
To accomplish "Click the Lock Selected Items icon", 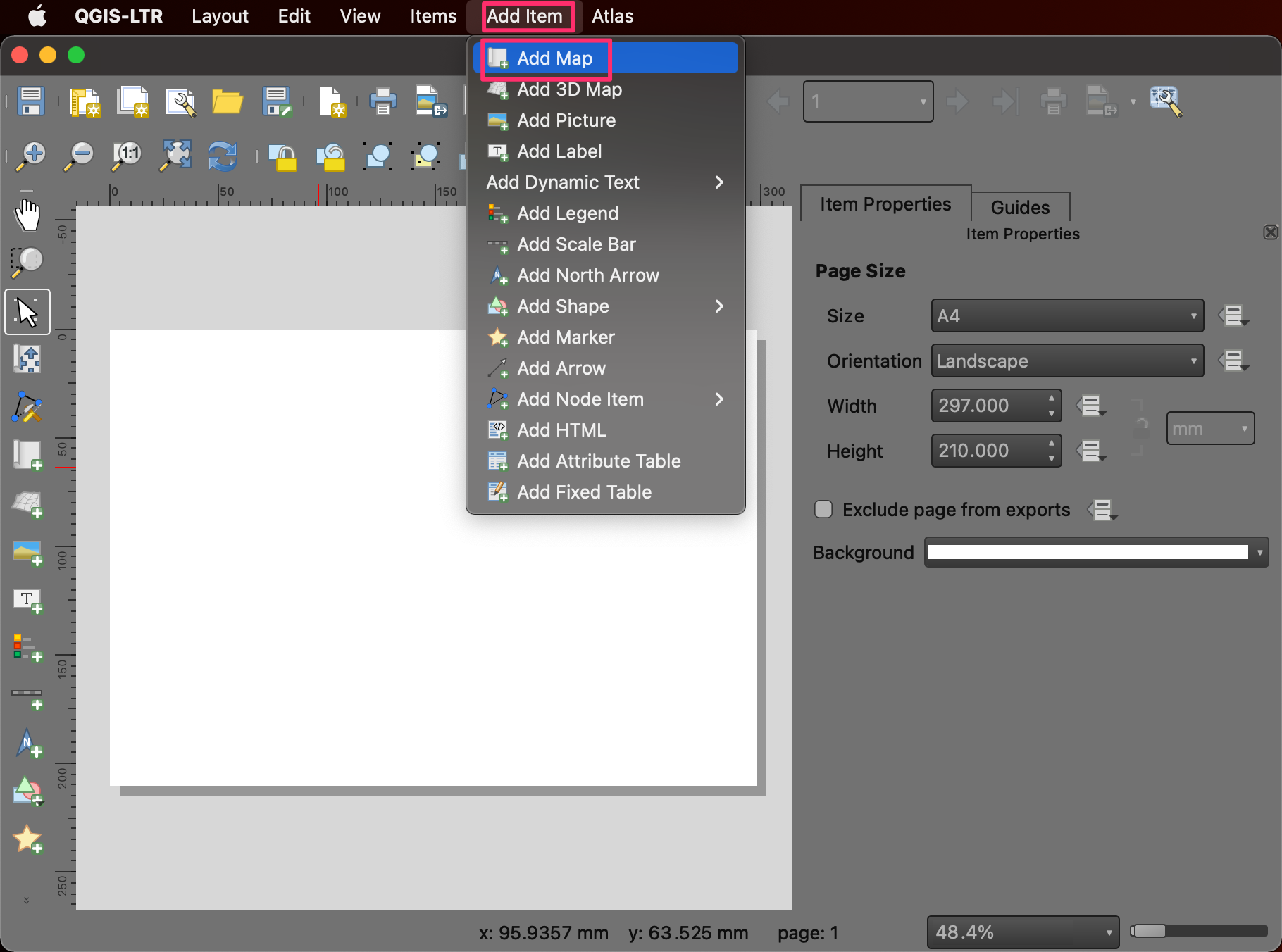I will pos(282,157).
